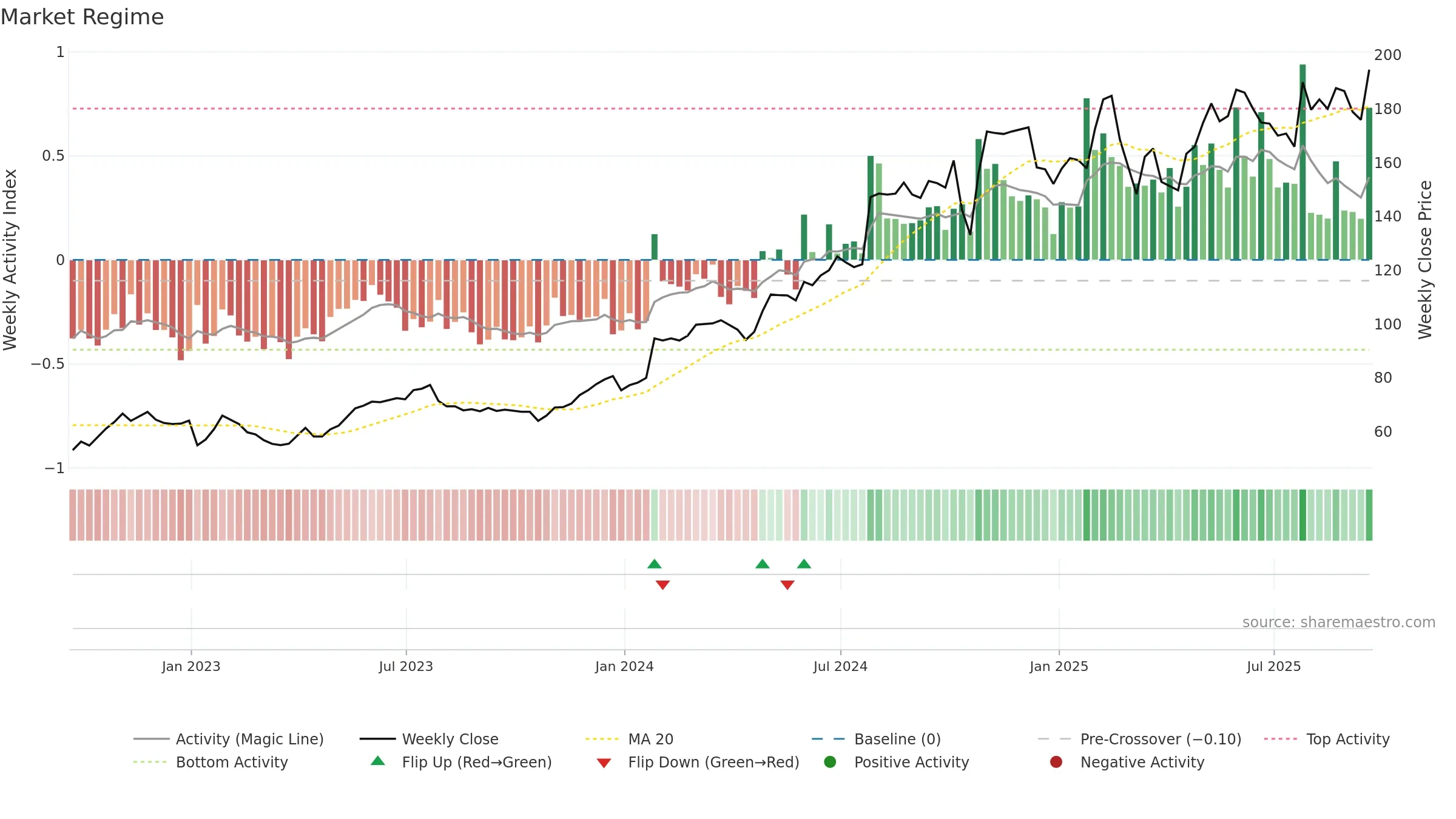Click the Jan 2023 axis tick label
The image size is (1456, 819).
(x=191, y=667)
